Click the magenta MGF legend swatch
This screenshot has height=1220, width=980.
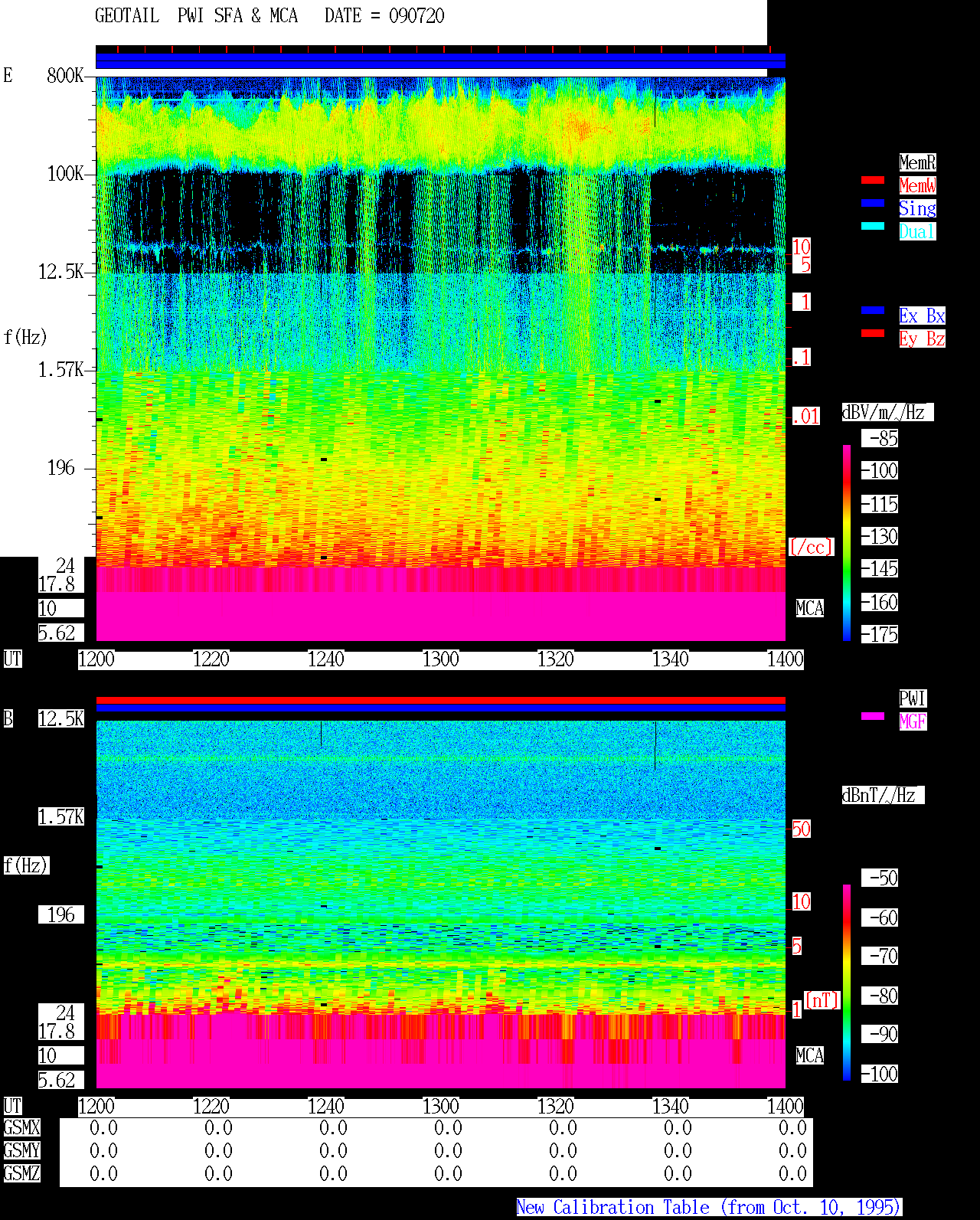tap(873, 716)
